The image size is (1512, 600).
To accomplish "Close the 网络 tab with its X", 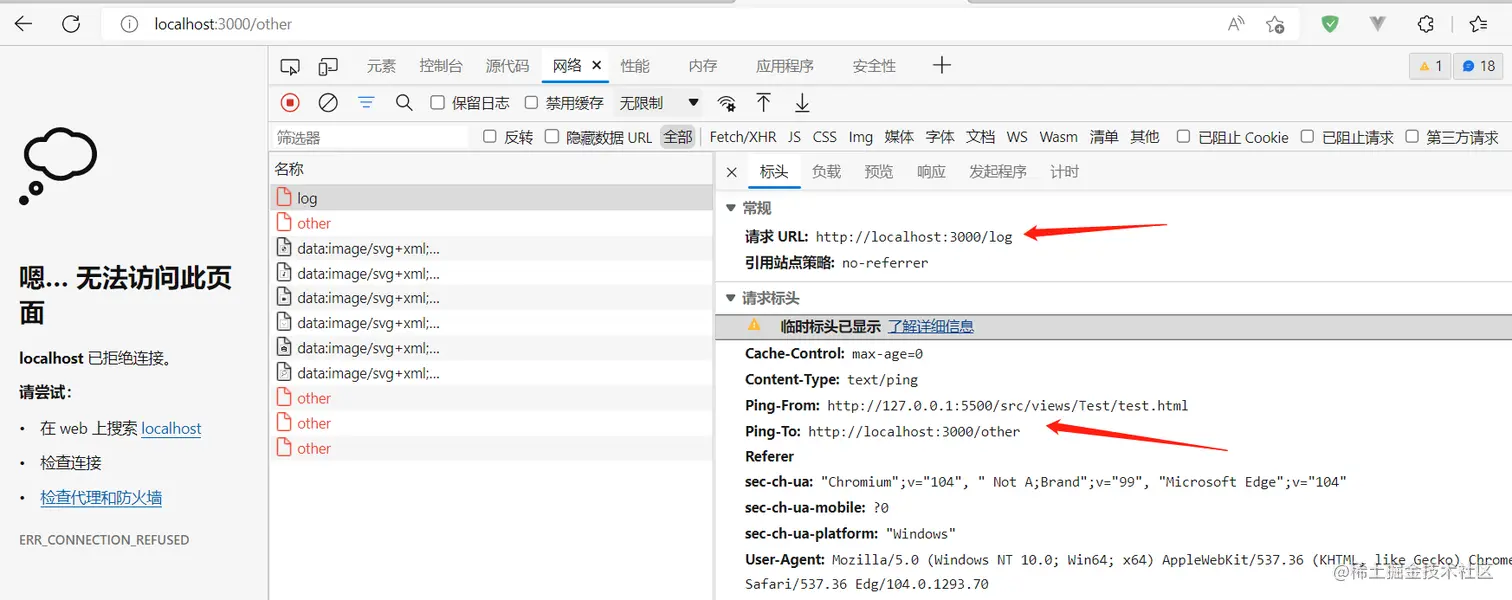I will point(597,65).
